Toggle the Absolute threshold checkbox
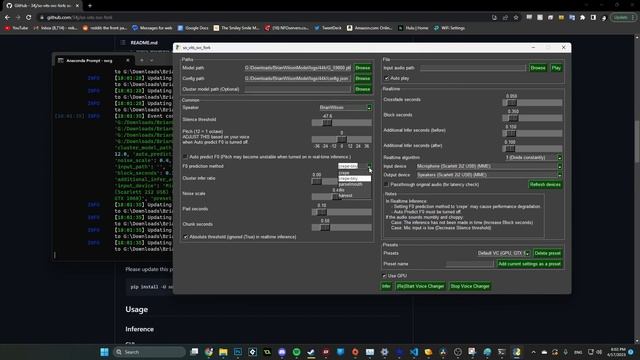This screenshot has height=360, width=640. (186, 237)
